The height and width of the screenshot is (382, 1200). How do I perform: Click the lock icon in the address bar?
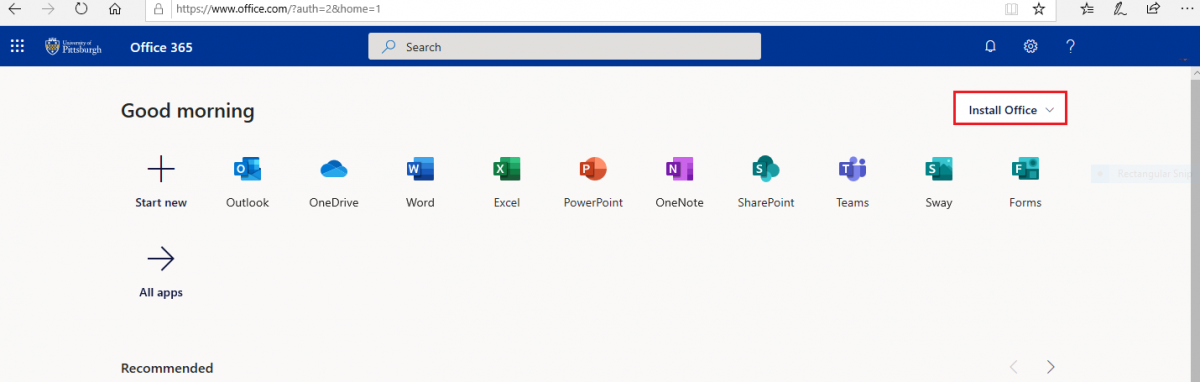157,9
